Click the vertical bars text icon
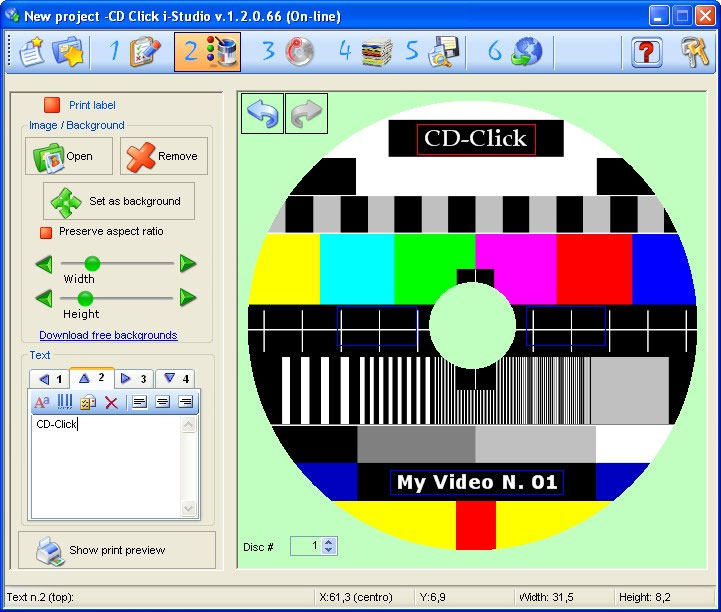Screen dimensions: 721x612 pos(65,402)
